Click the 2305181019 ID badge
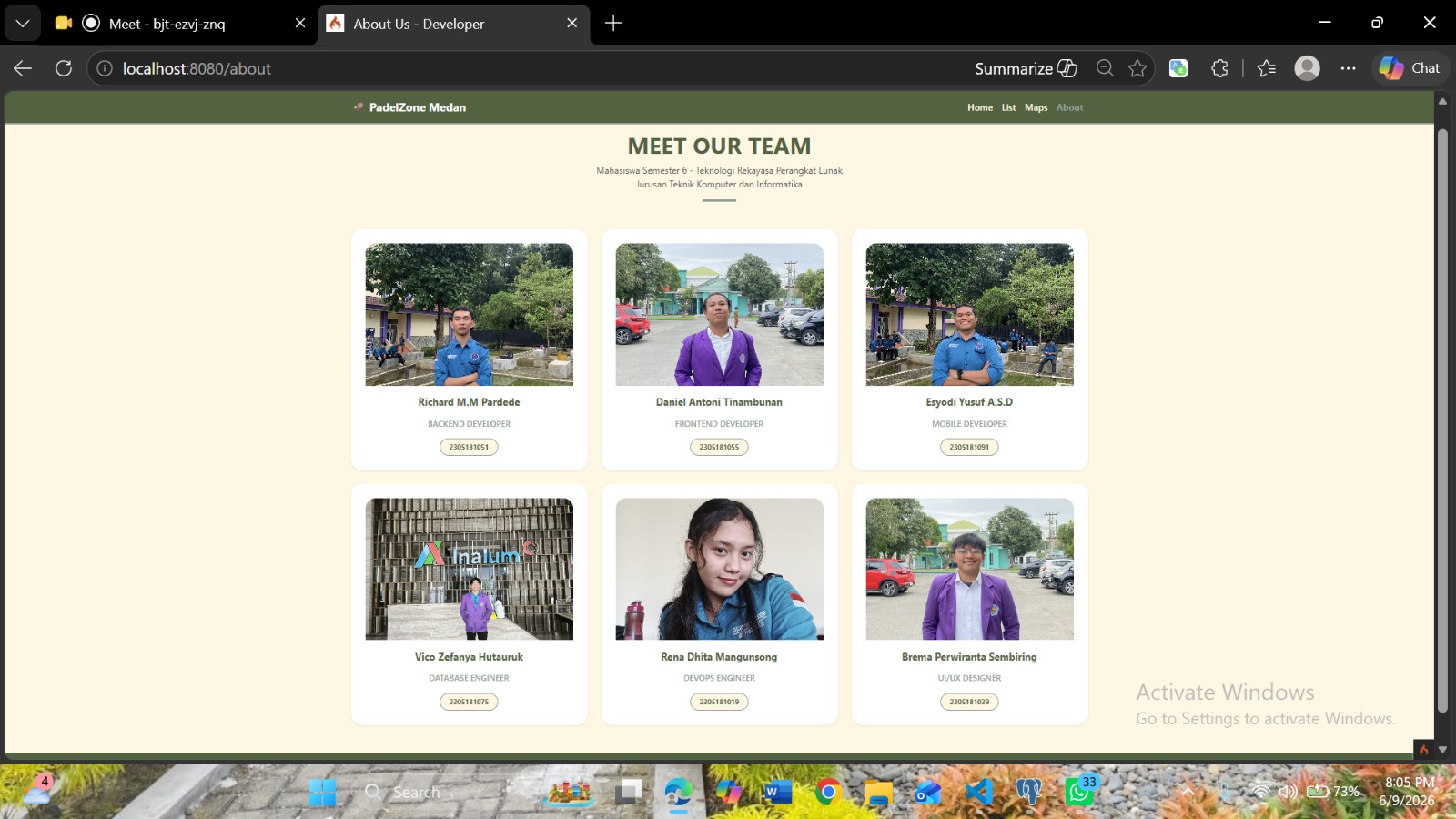This screenshot has height=819, width=1456. [720, 702]
